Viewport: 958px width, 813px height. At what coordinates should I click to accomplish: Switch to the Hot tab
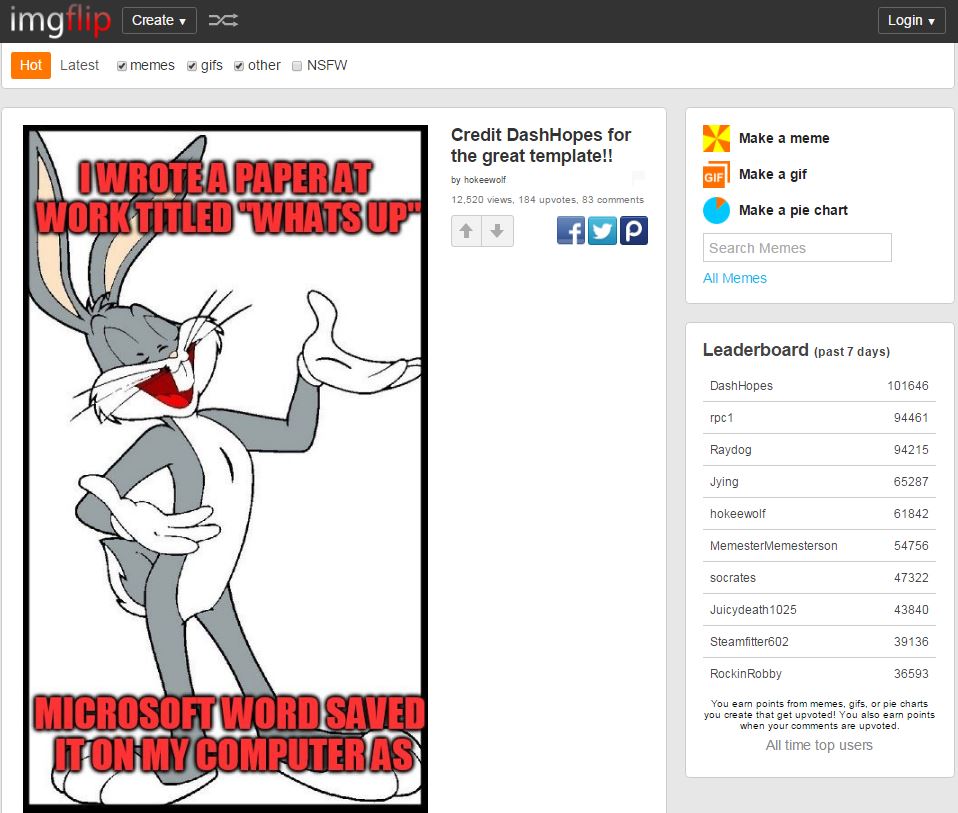tap(31, 65)
